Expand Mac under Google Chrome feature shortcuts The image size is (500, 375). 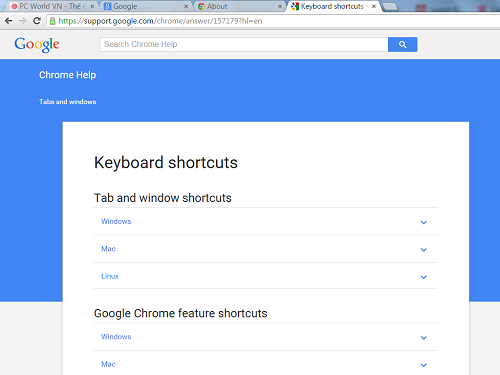click(265, 364)
